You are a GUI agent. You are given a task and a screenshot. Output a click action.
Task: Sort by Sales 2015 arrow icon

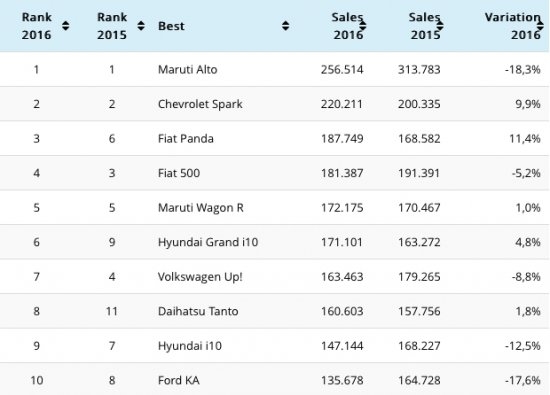click(x=440, y=26)
